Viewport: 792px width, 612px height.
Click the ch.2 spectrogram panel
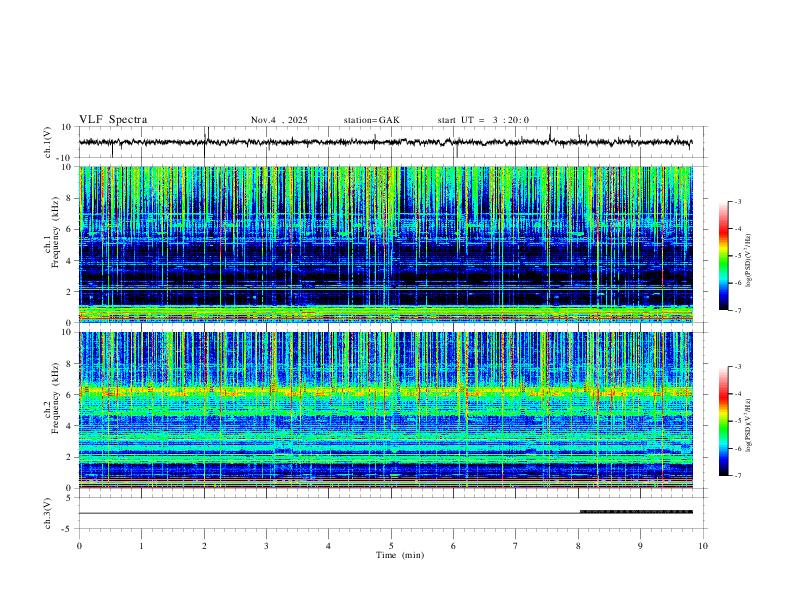click(x=386, y=410)
